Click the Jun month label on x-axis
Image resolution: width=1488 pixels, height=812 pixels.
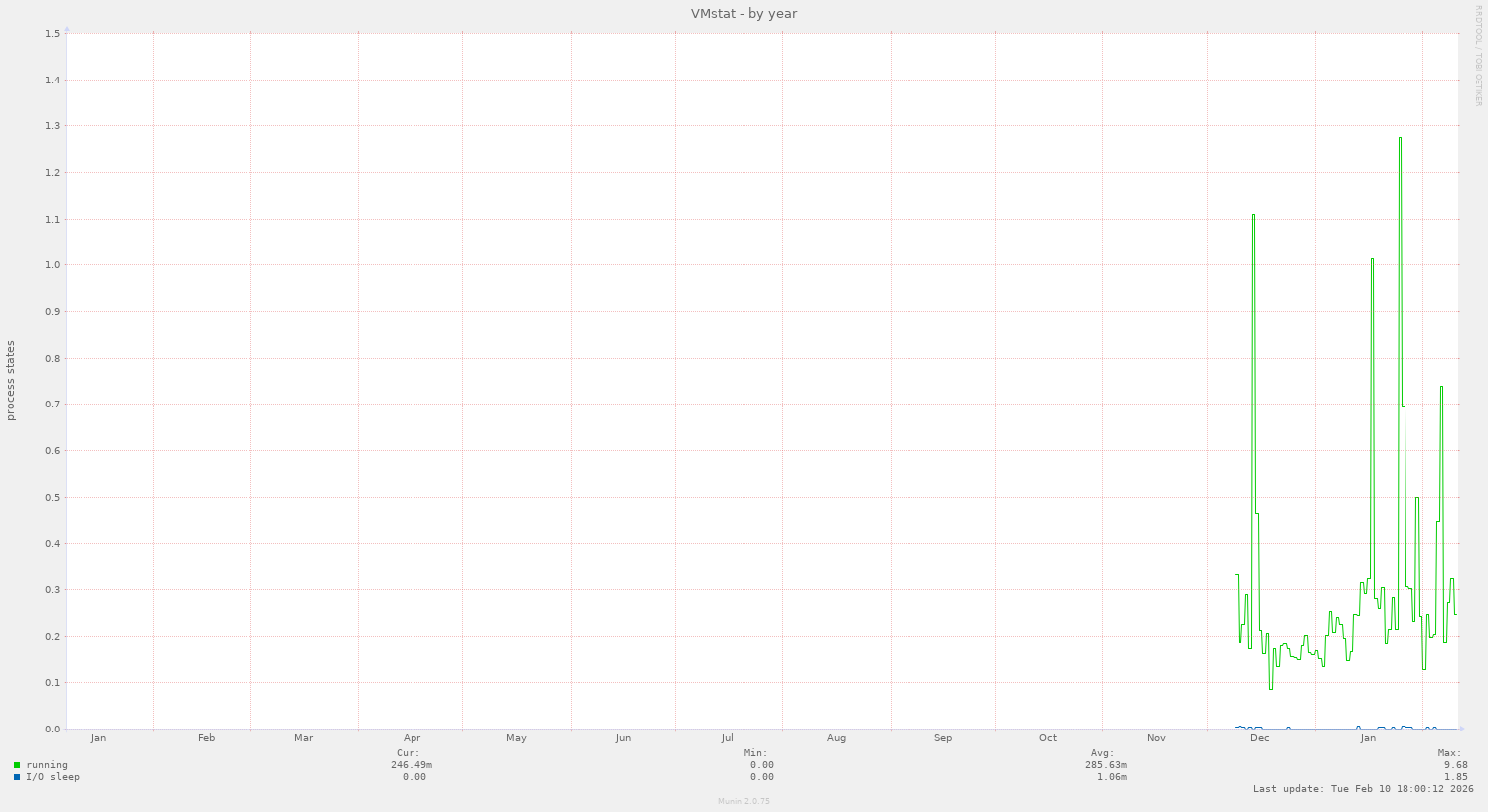[x=623, y=738]
